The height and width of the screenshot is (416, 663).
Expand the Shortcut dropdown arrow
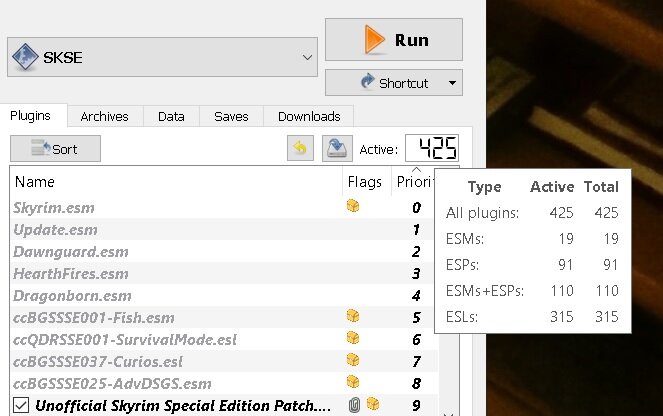pyautogui.click(x=452, y=83)
